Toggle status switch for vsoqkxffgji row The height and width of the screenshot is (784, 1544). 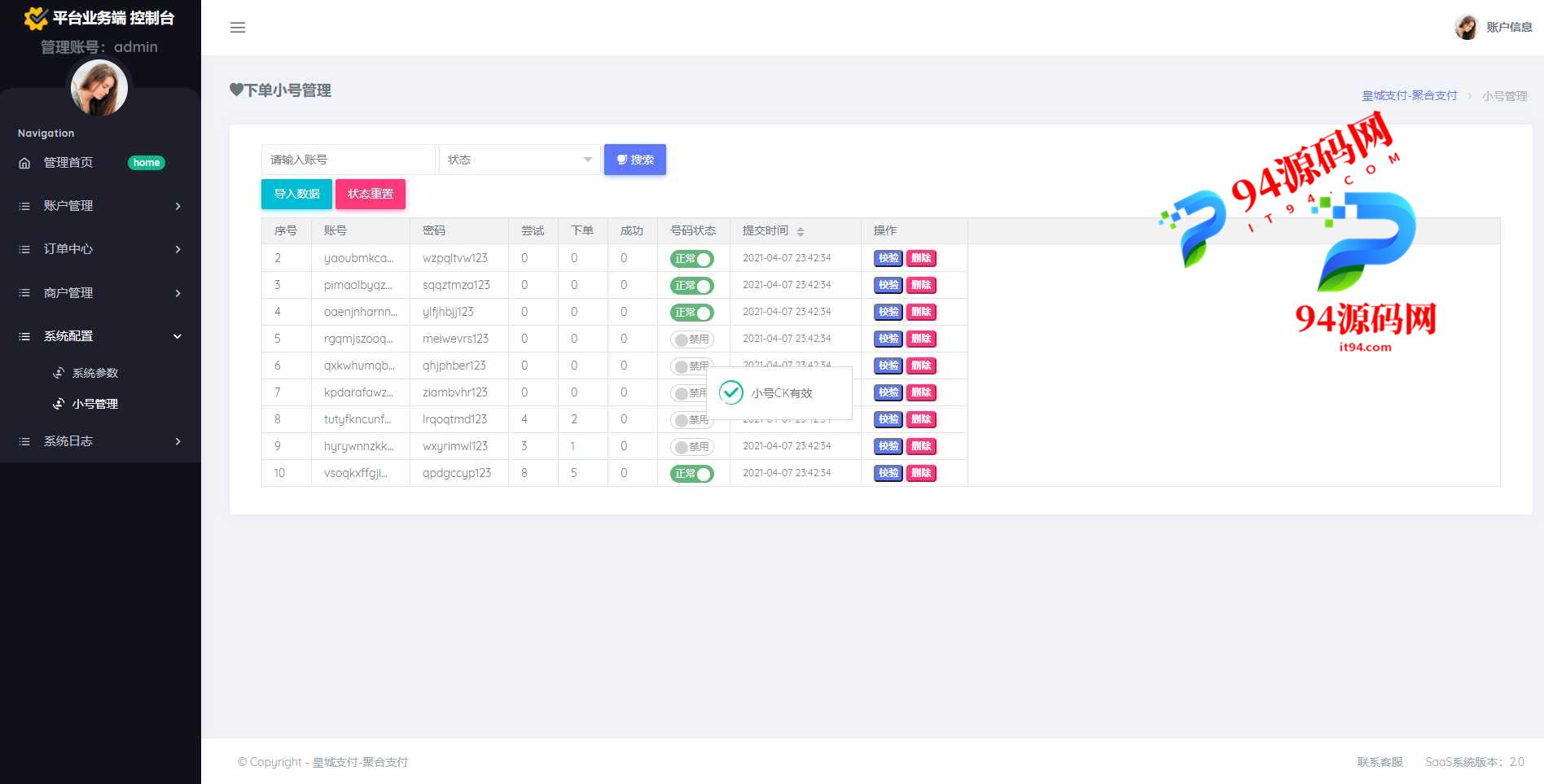point(692,474)
